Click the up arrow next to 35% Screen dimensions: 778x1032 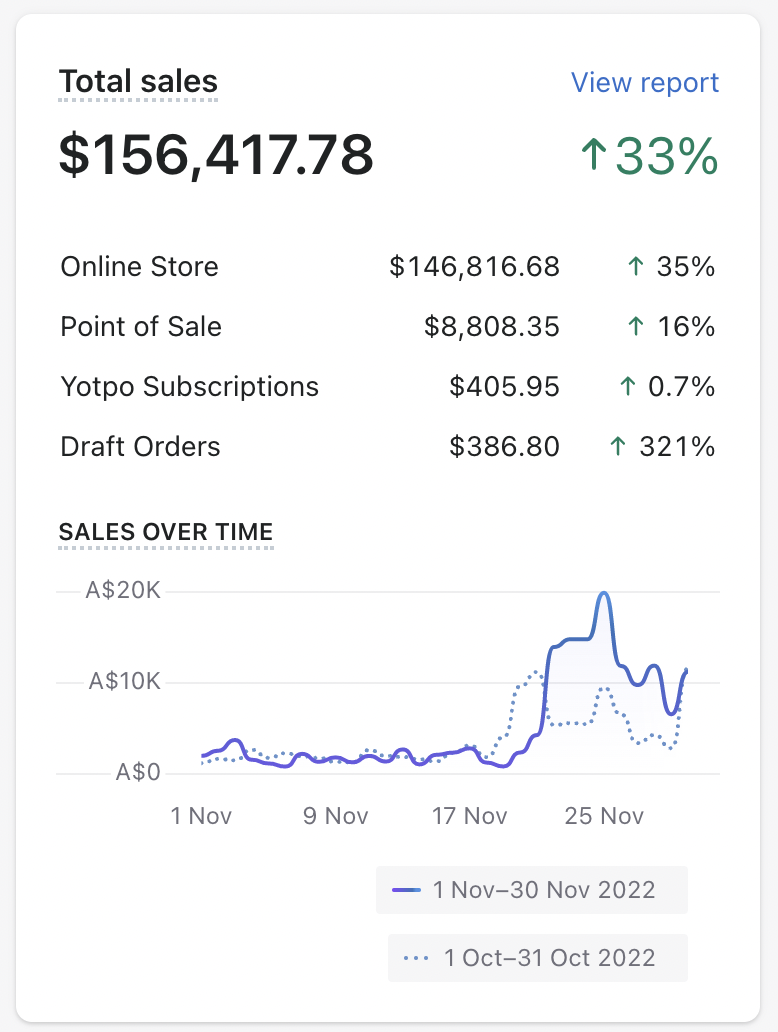pos(634,267)
